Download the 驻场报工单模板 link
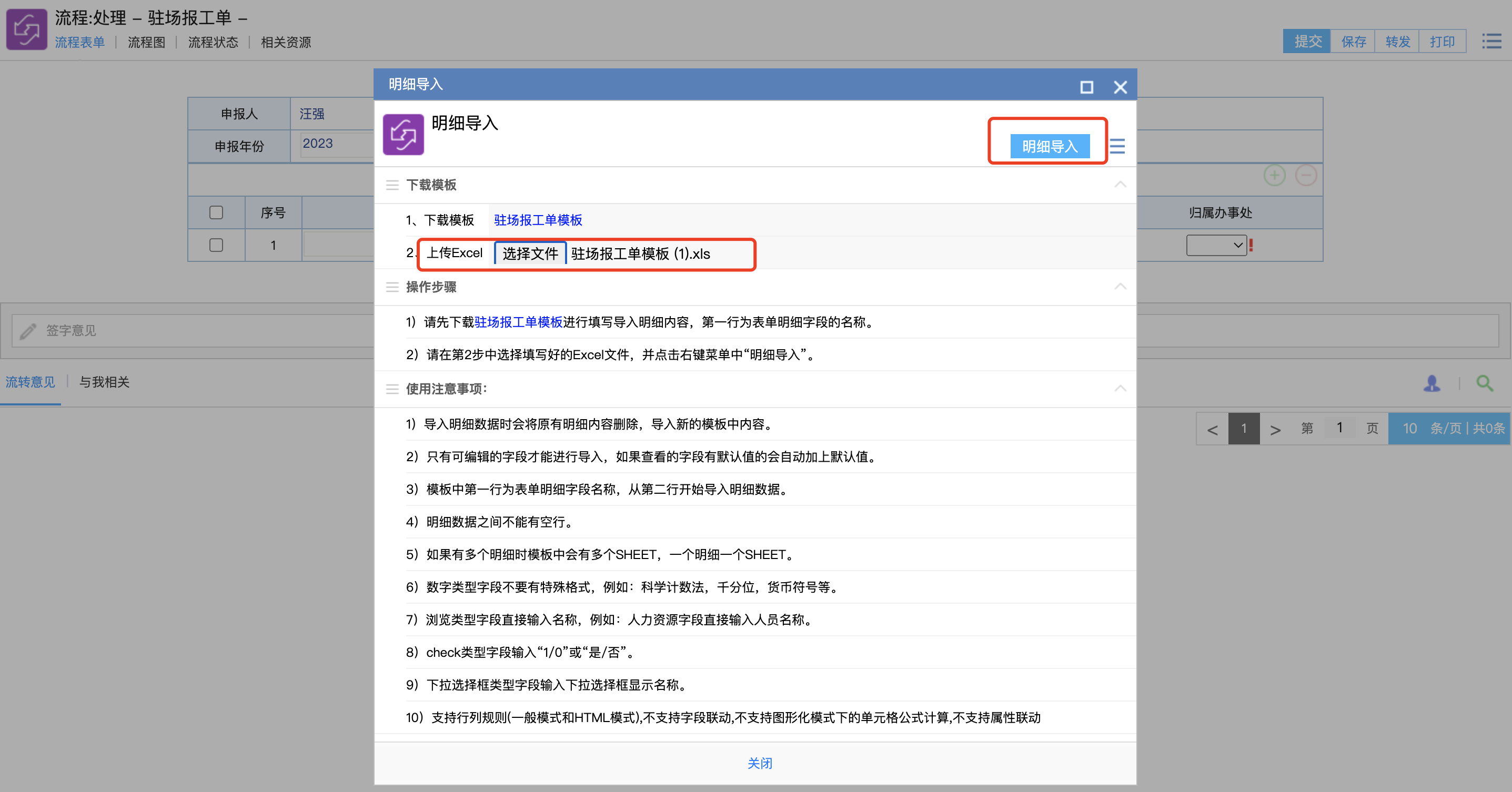The width and height of the screenshot is (1512, 792). [538, 220]
